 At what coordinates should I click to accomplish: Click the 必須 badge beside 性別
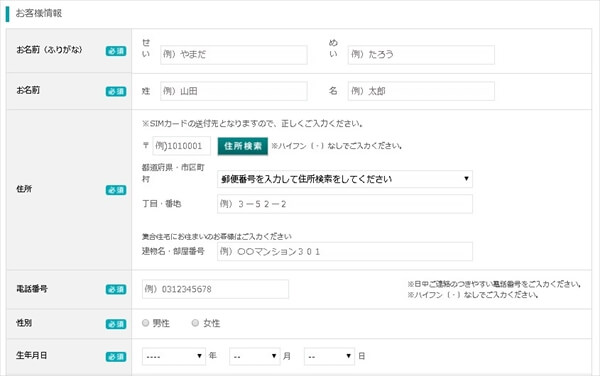(x=116, y=324)
